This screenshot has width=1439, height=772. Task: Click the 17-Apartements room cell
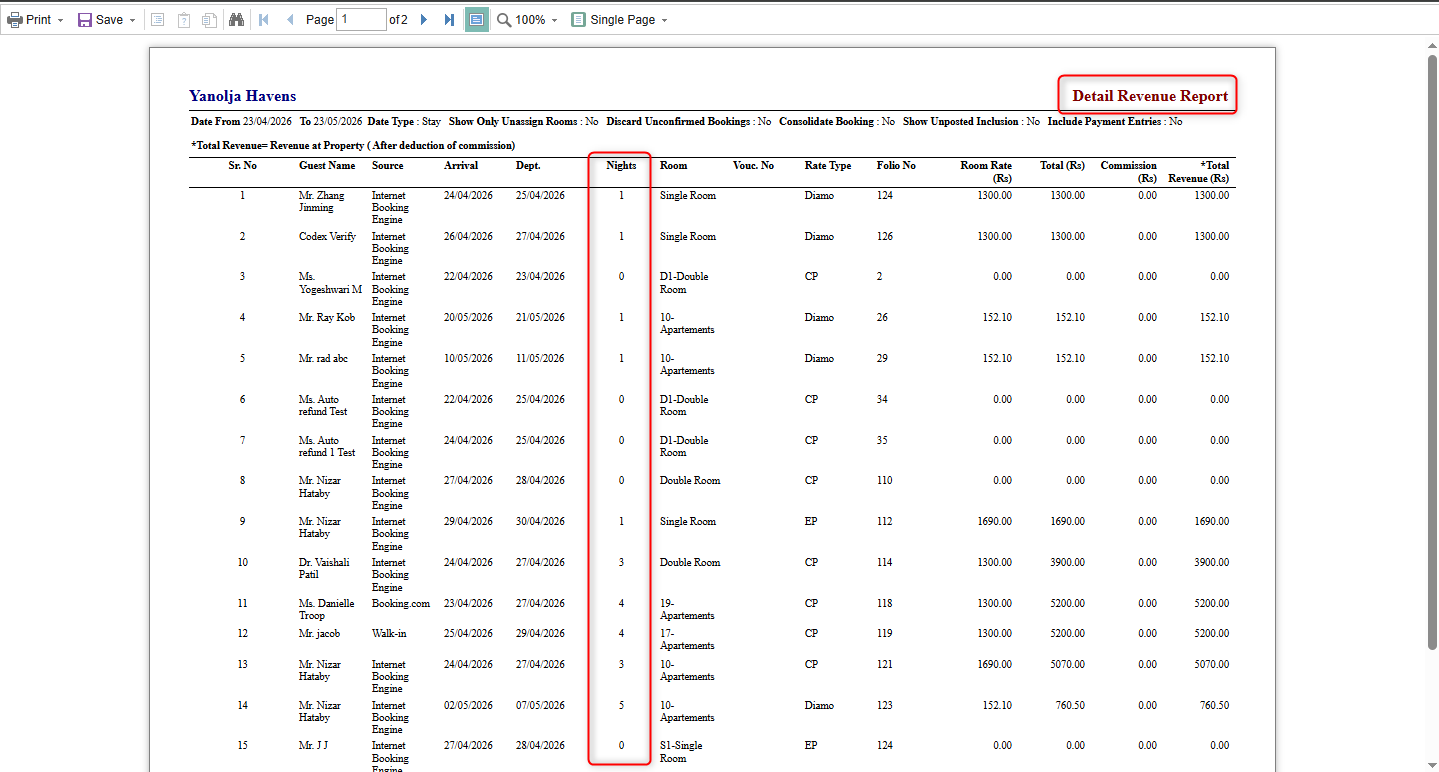click(x=687, y=640)
